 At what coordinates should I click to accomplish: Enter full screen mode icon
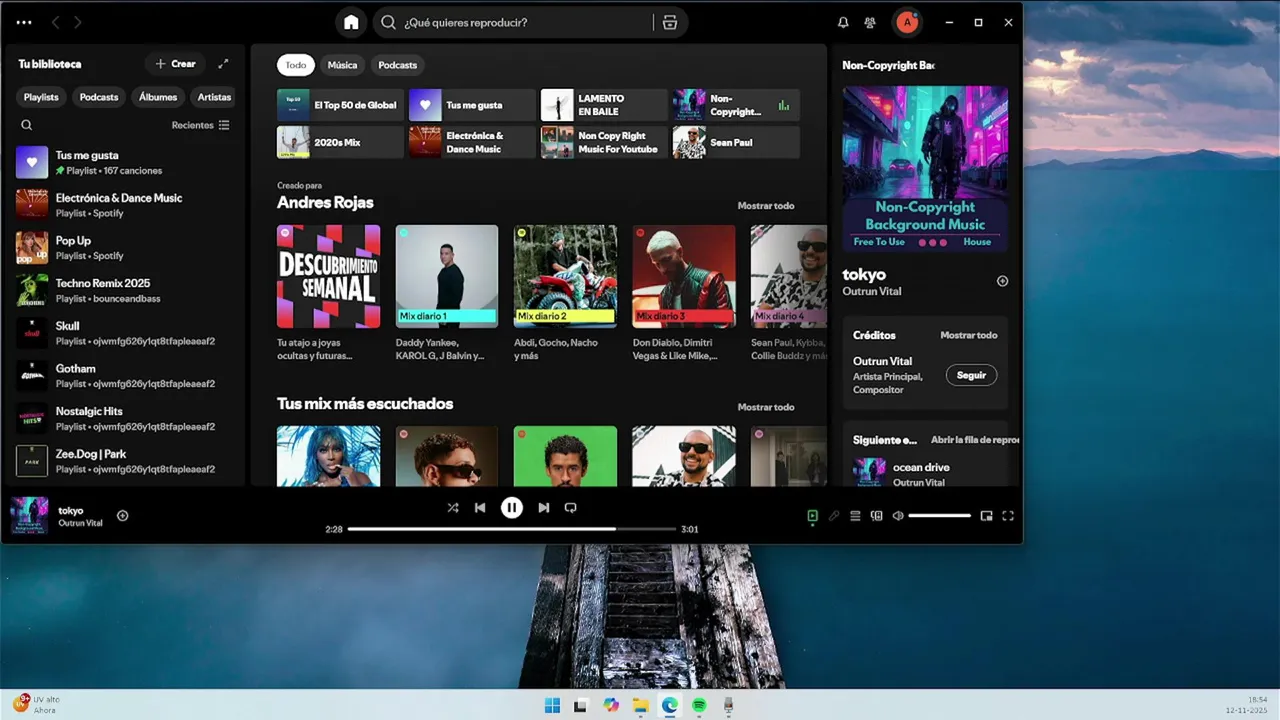coord(1008,516)
